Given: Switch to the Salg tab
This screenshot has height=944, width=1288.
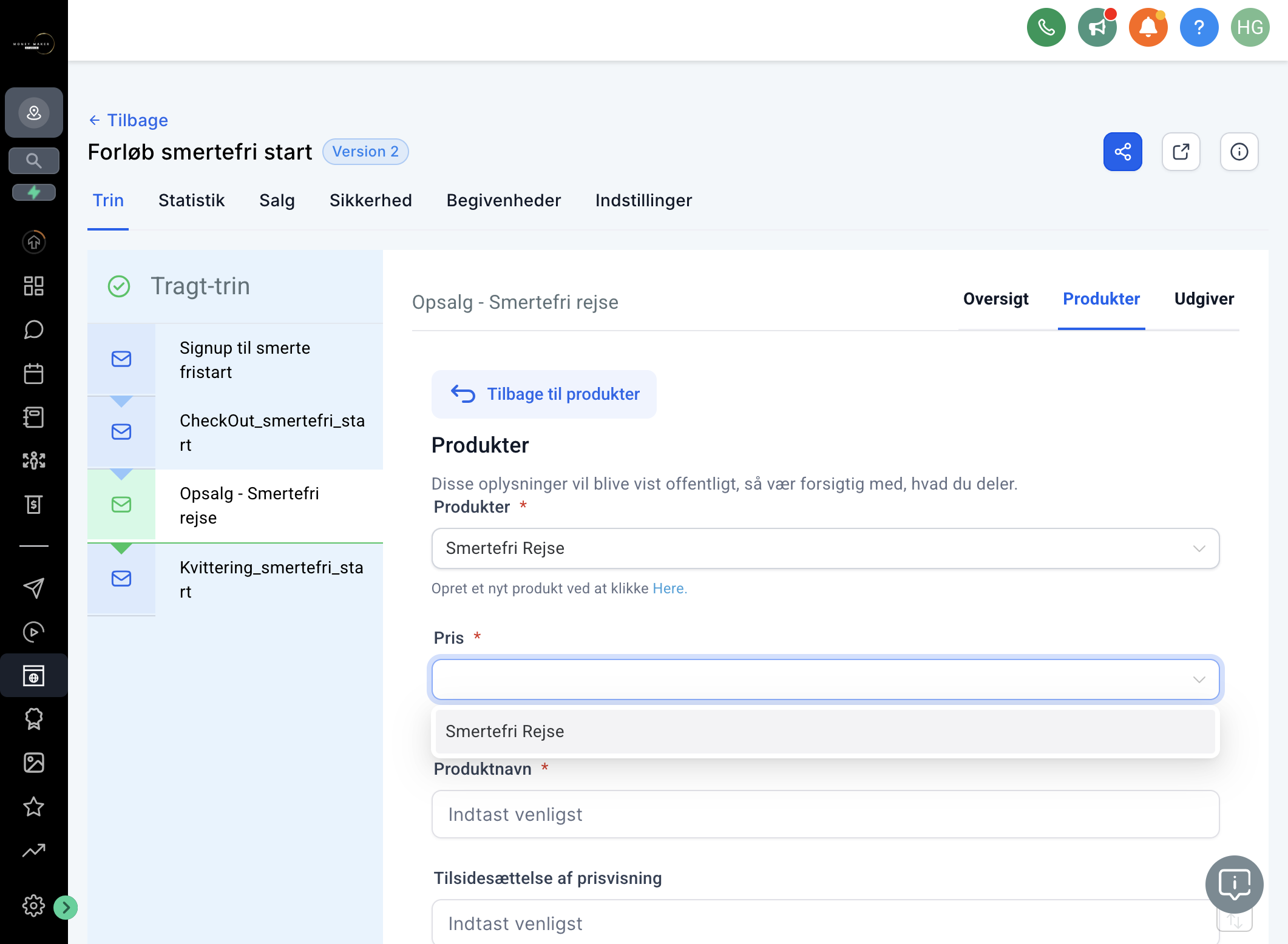Looking at the screenshot, I should point(277,200).
